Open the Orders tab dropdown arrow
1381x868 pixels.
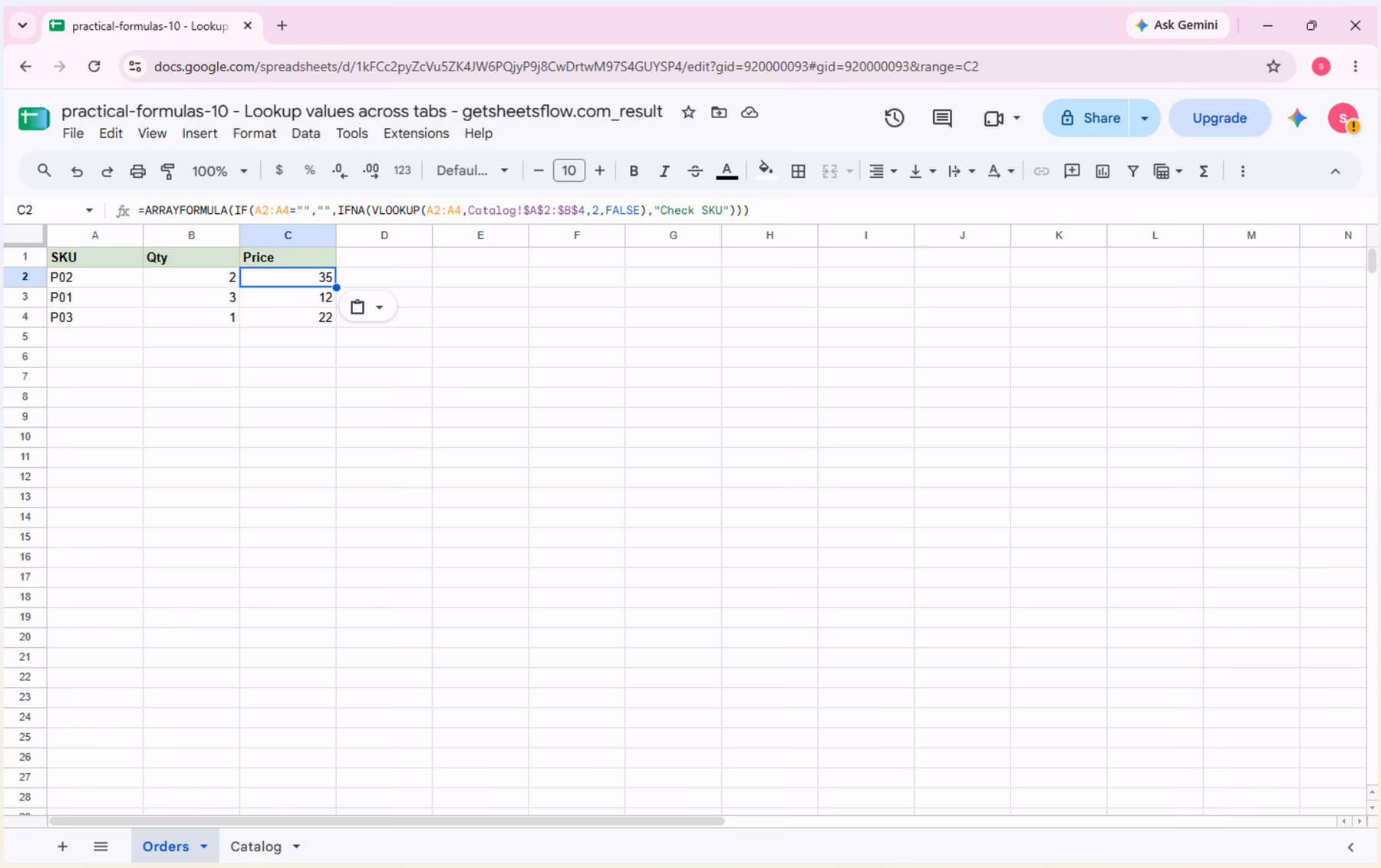click(x=204, y=847)
